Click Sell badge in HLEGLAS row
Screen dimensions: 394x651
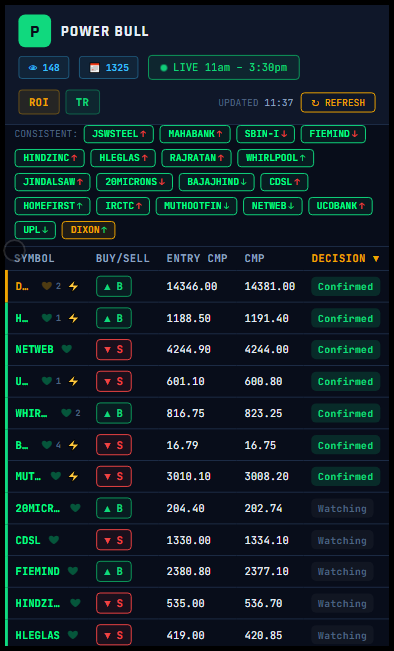coord(114,635)
